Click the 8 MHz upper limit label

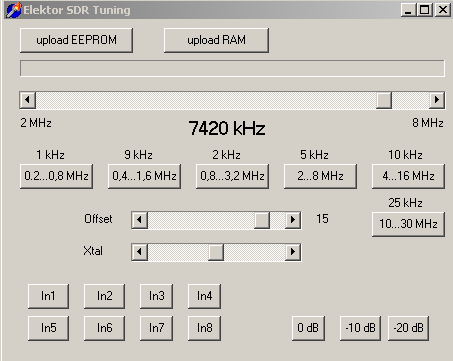428,123
